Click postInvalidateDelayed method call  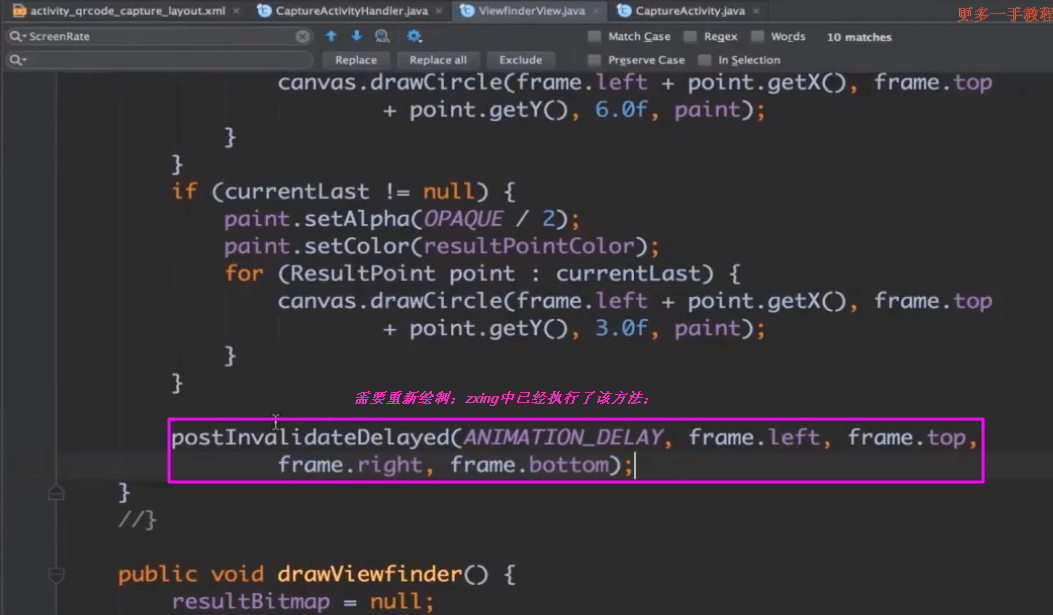tap(311, 438)
